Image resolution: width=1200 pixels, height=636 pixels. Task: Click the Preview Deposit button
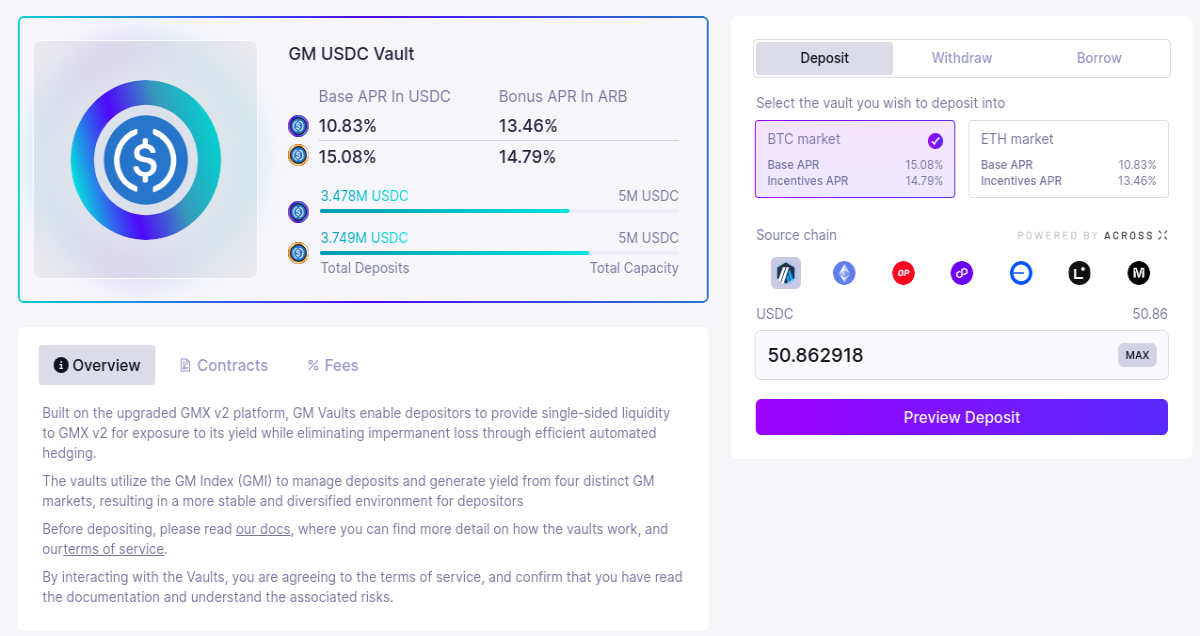click(962, 417)
